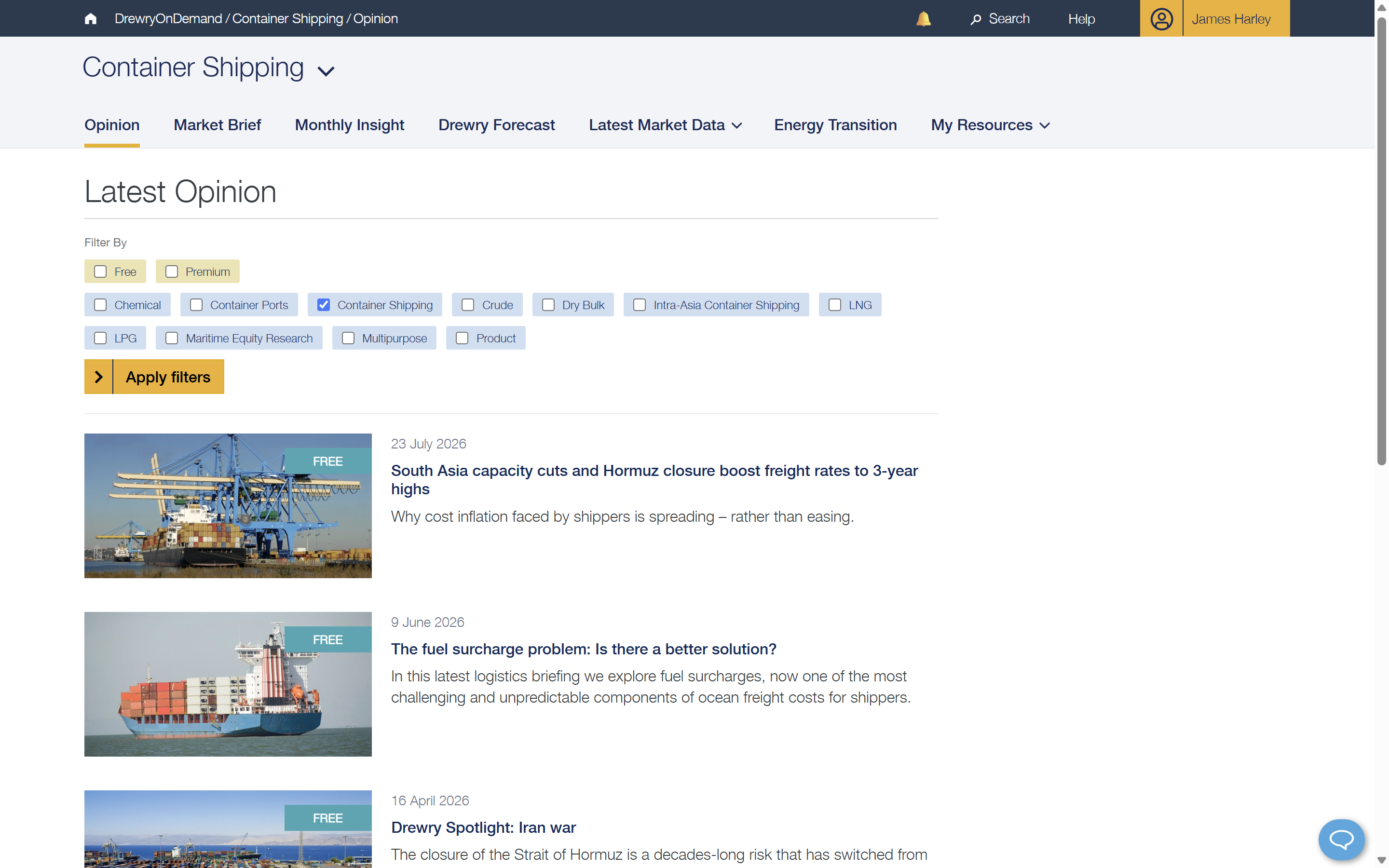Image resolution: width=1389 pixels, height=868 pixels.
Task: Check the LPG filter box
Action: pyautogui.click(x=100, y=338)
